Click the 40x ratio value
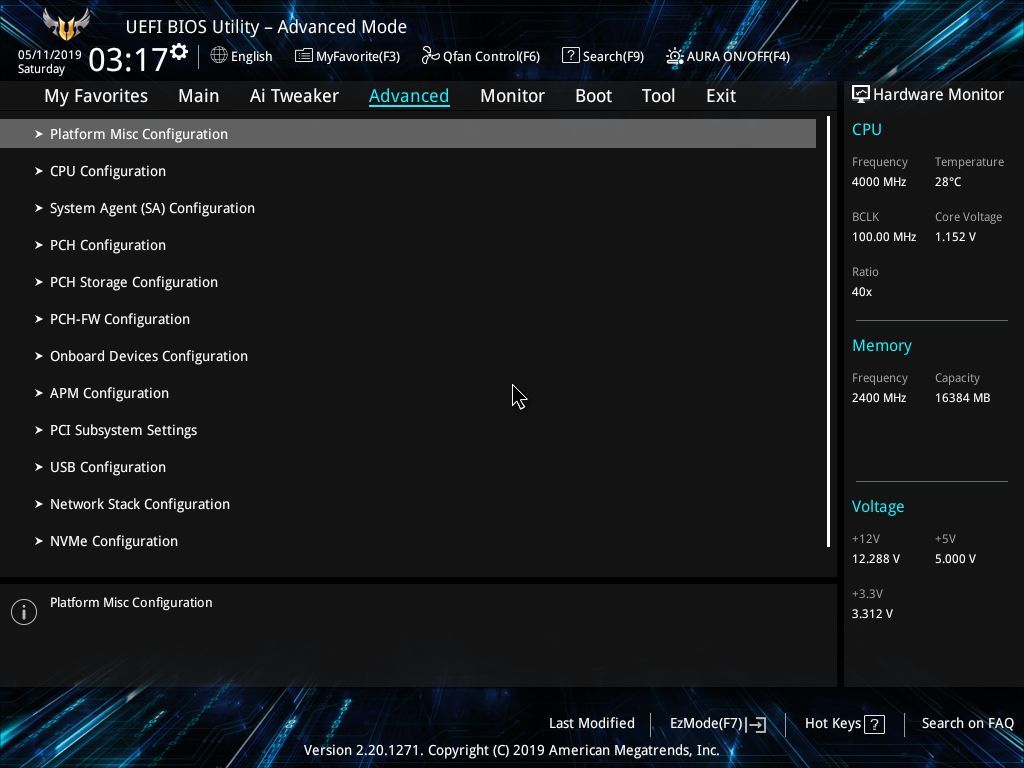This screenshot has height=768, width=1024. point(861,292)
